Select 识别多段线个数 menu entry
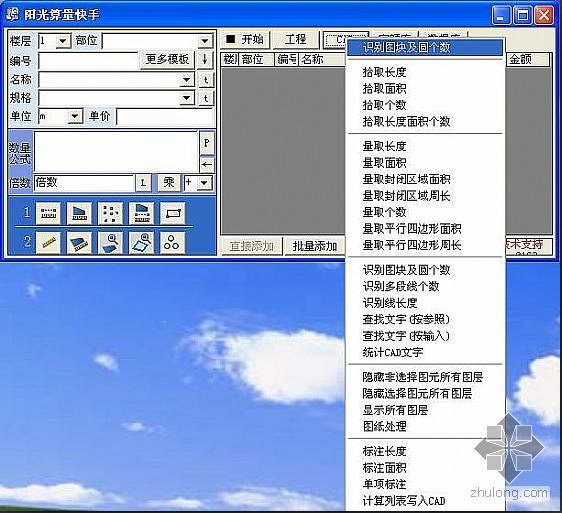 click(x=425, y=286)
